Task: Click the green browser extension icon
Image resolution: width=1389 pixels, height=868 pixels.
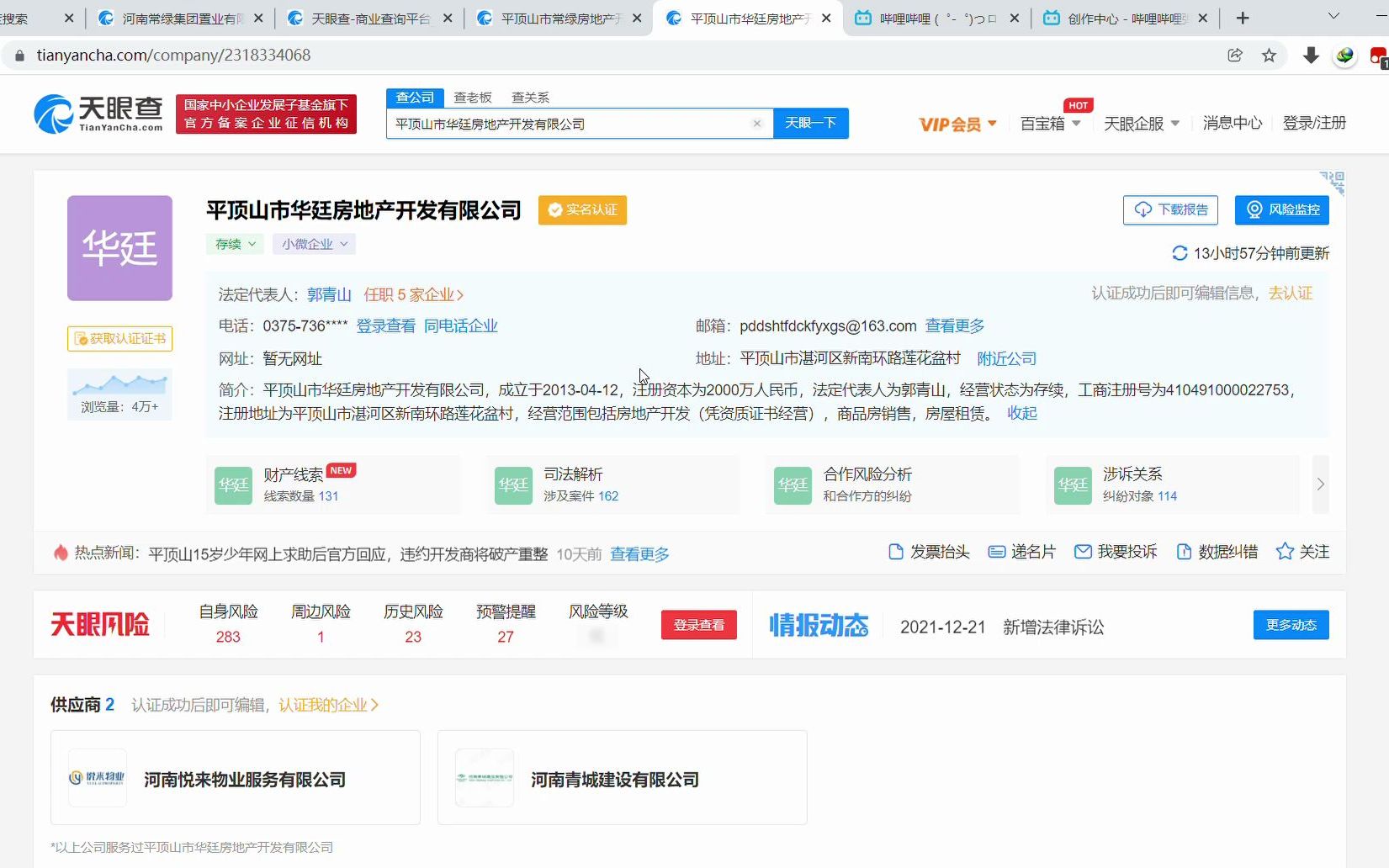Action: tap(1344, 56)
